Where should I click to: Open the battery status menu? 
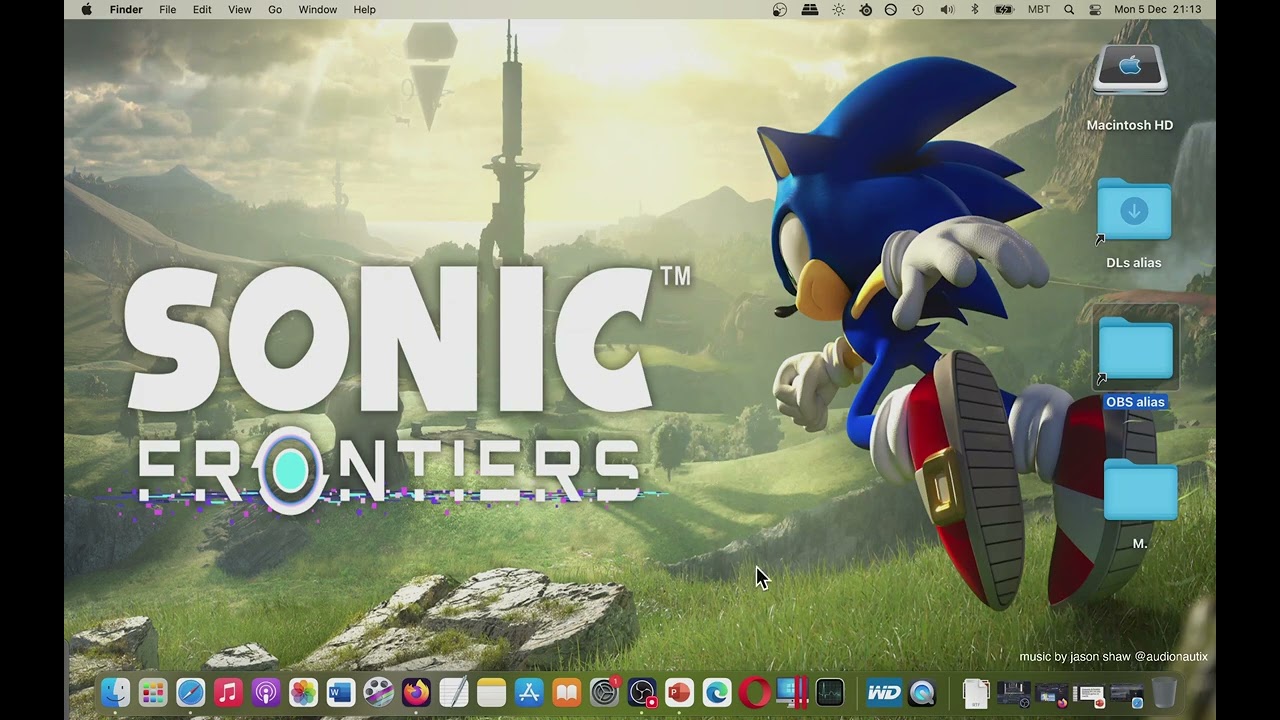(x=1004, y=9)
